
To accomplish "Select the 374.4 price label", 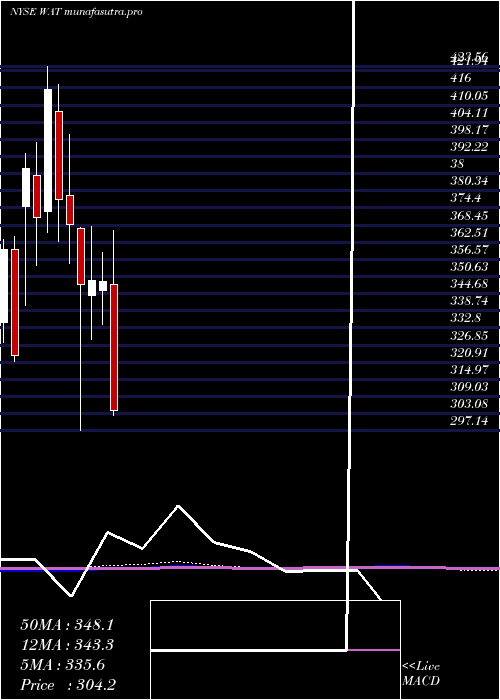I will point(467,198).
